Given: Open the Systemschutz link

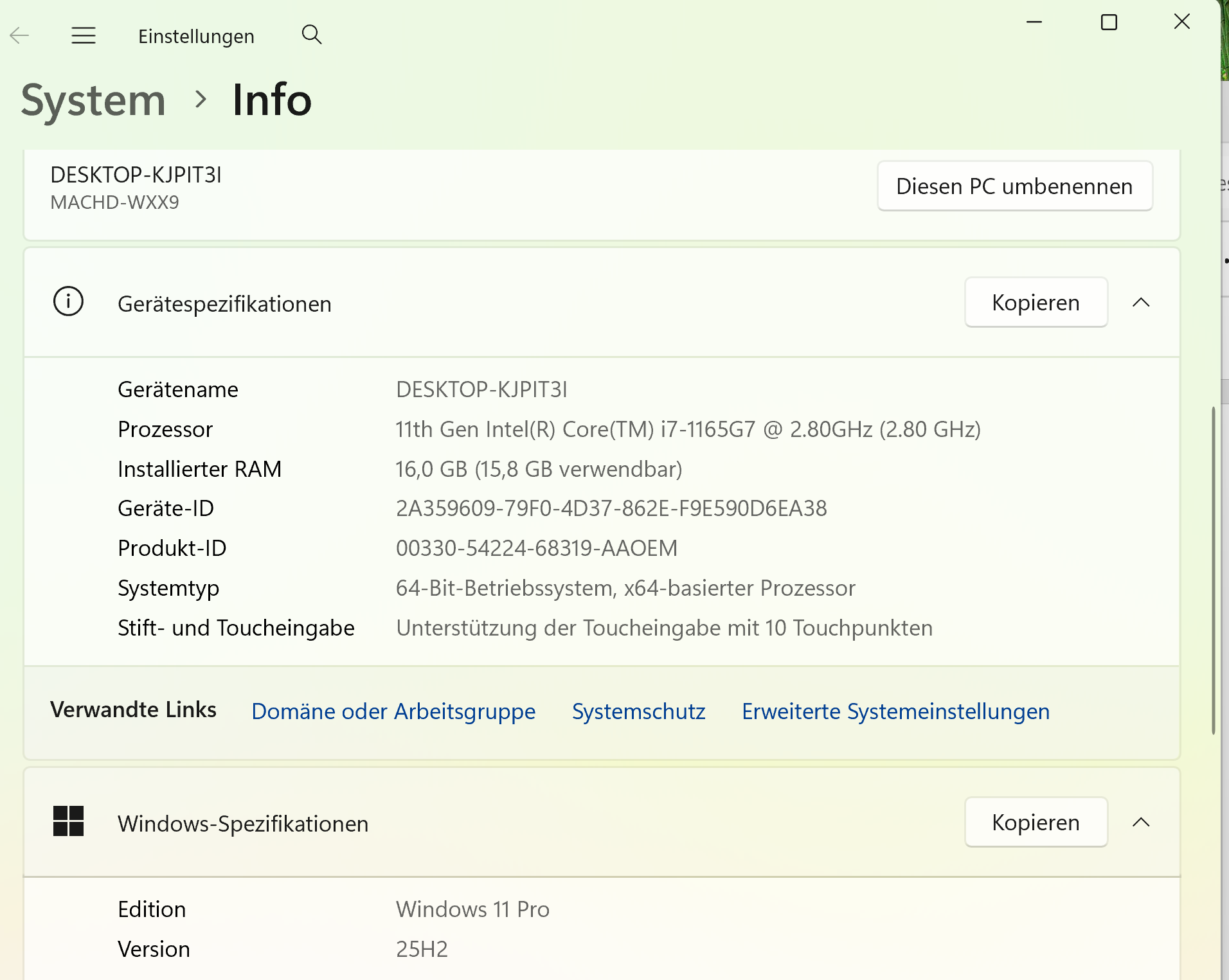Looking at the screenshot, I should [639, 711].
